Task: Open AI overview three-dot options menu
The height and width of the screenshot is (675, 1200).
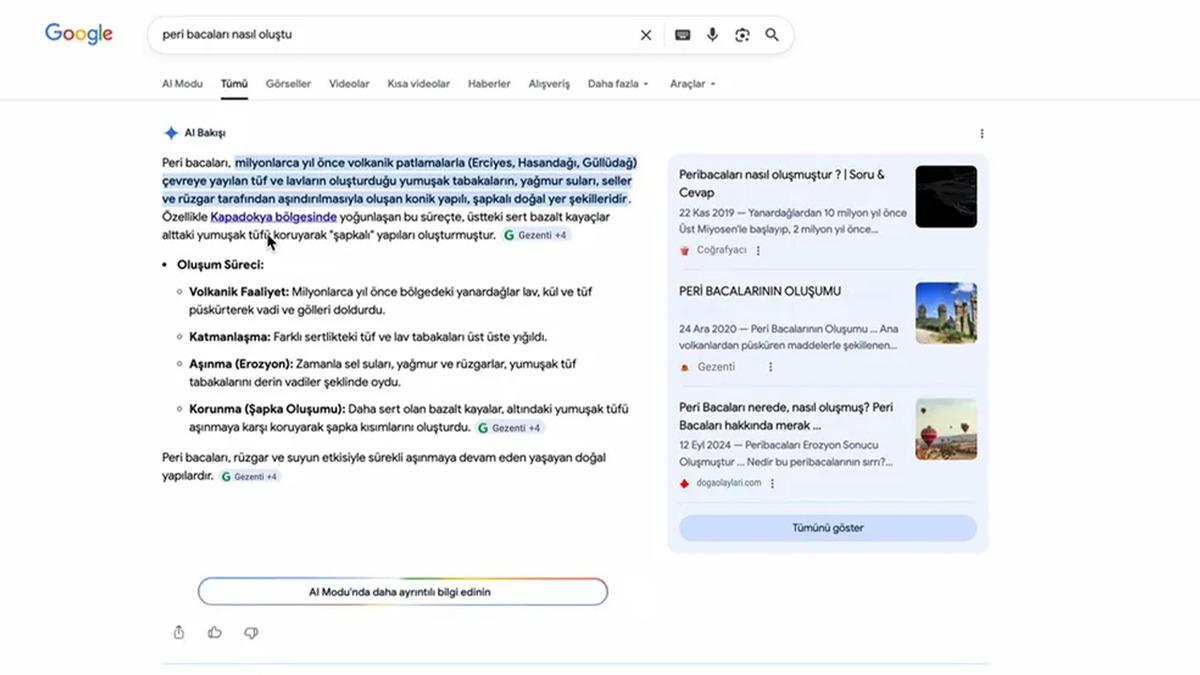Action: 982,134
